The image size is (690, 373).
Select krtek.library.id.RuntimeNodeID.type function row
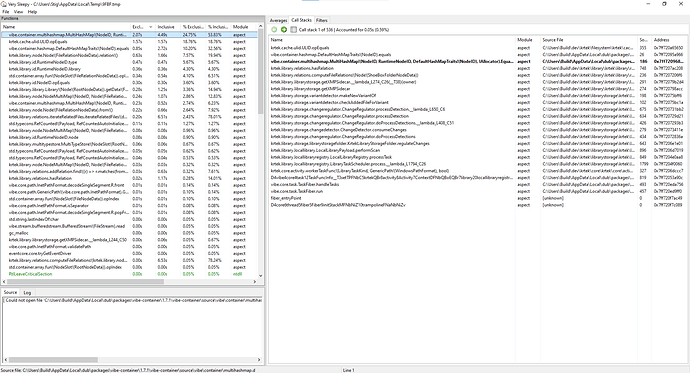(x=129, y=62)
